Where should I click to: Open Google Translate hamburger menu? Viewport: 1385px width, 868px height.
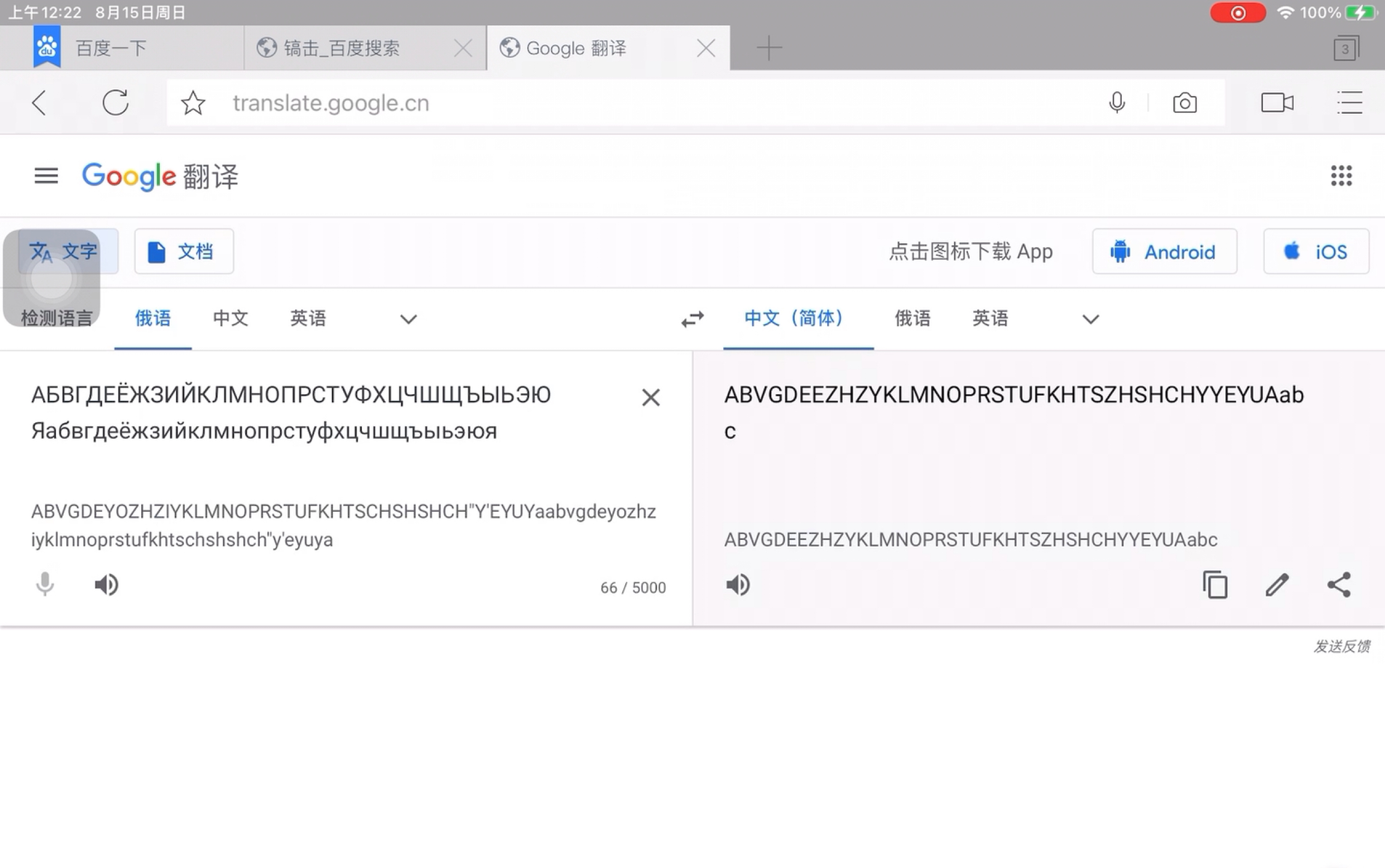click(46, 176)
